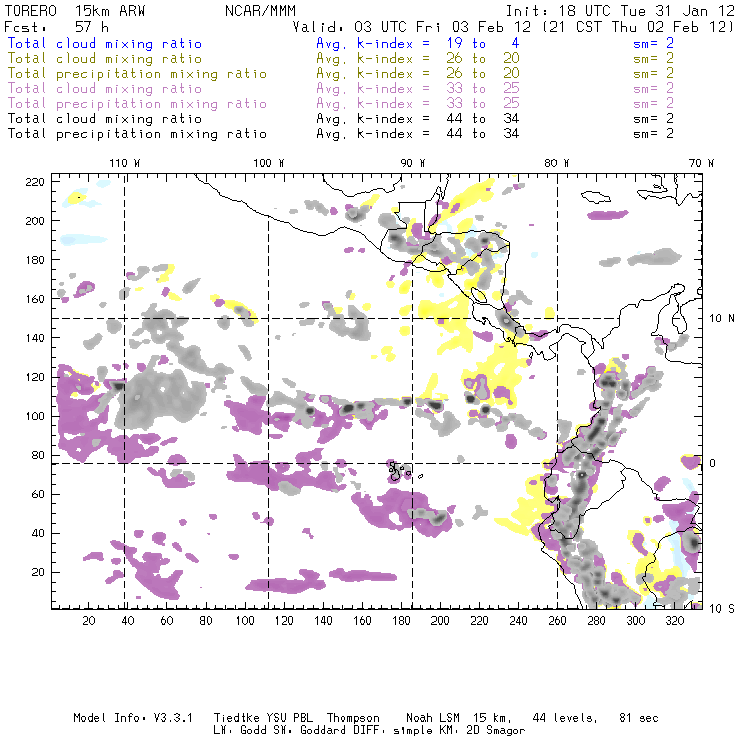Click the "70 W" longitude label
Screen dimensions: 740x740
point(701,163)
